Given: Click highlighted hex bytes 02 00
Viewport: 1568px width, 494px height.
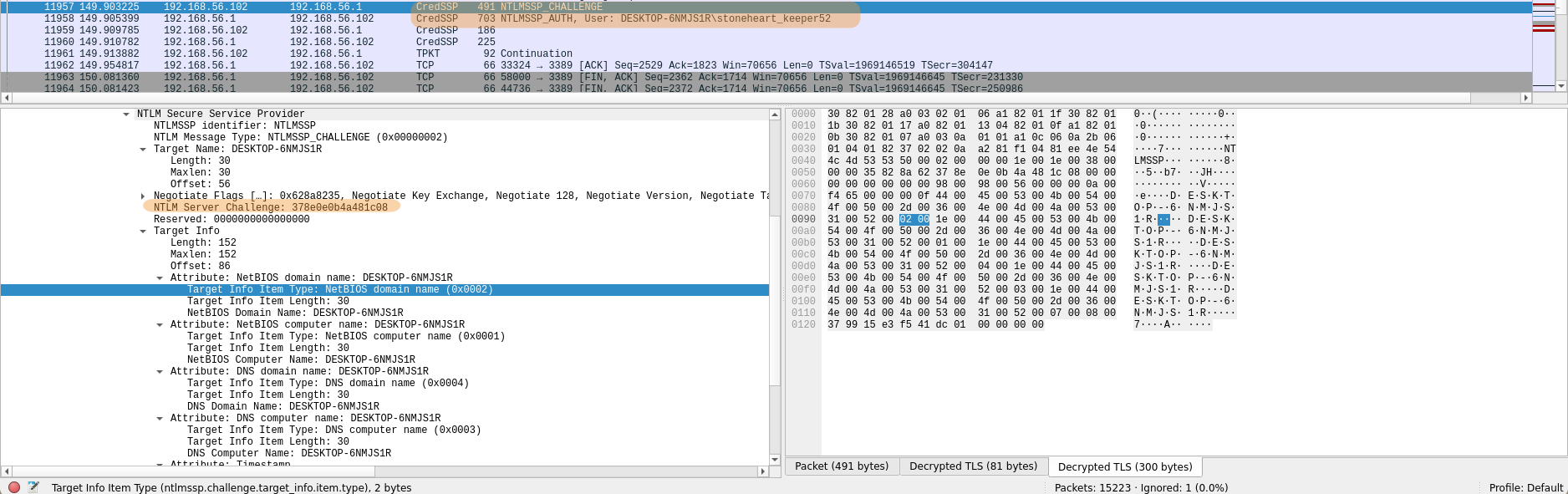Looking at the screenshot, I should pyautogui.click(x=914, y=220).
